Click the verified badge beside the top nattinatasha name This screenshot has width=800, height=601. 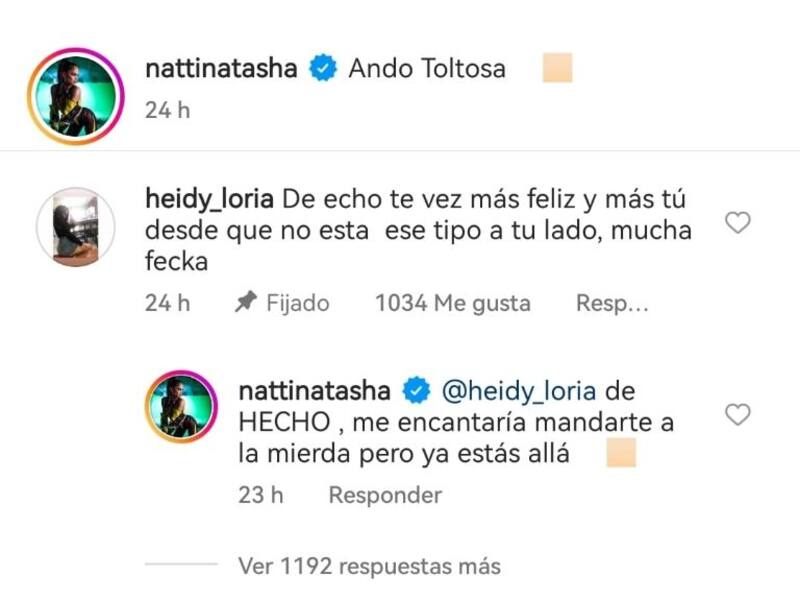(323, 69)
